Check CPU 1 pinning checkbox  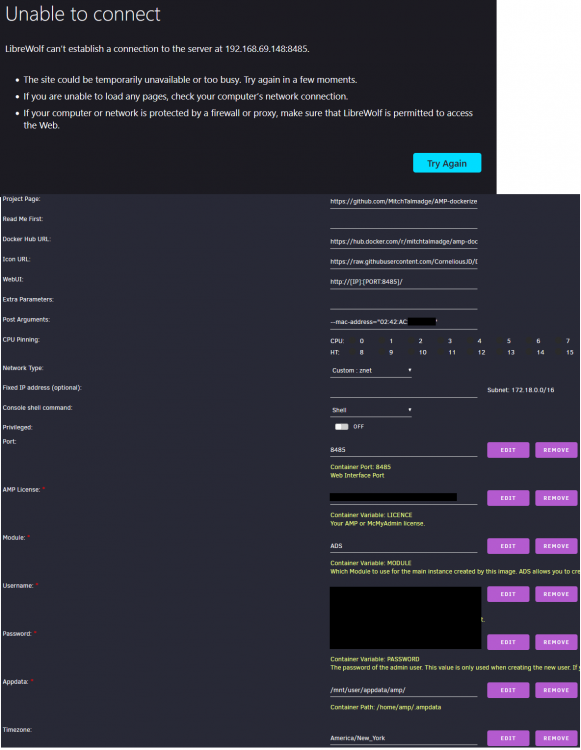pos(382,341)
